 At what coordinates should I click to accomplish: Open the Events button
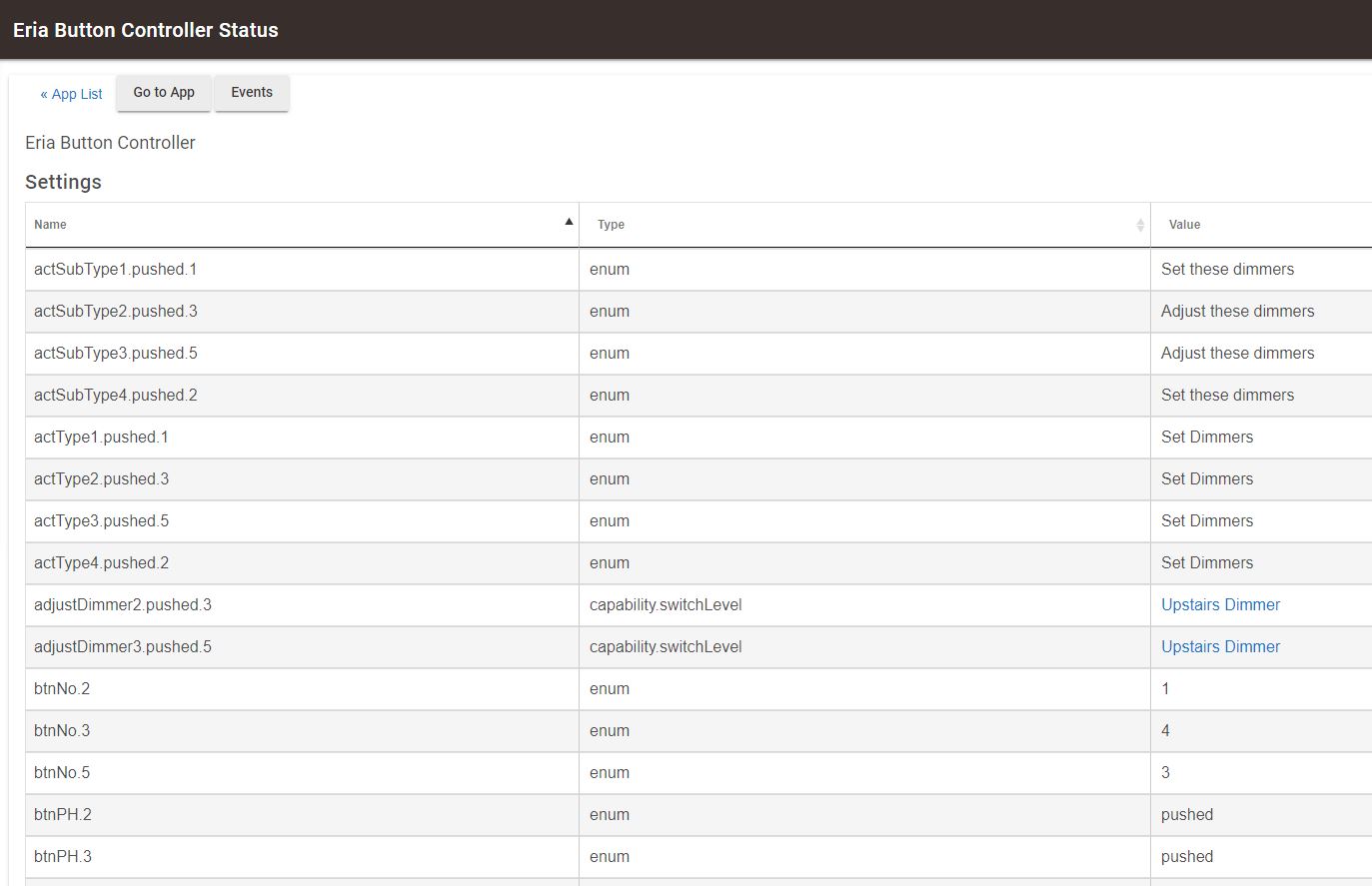point(252,92)
